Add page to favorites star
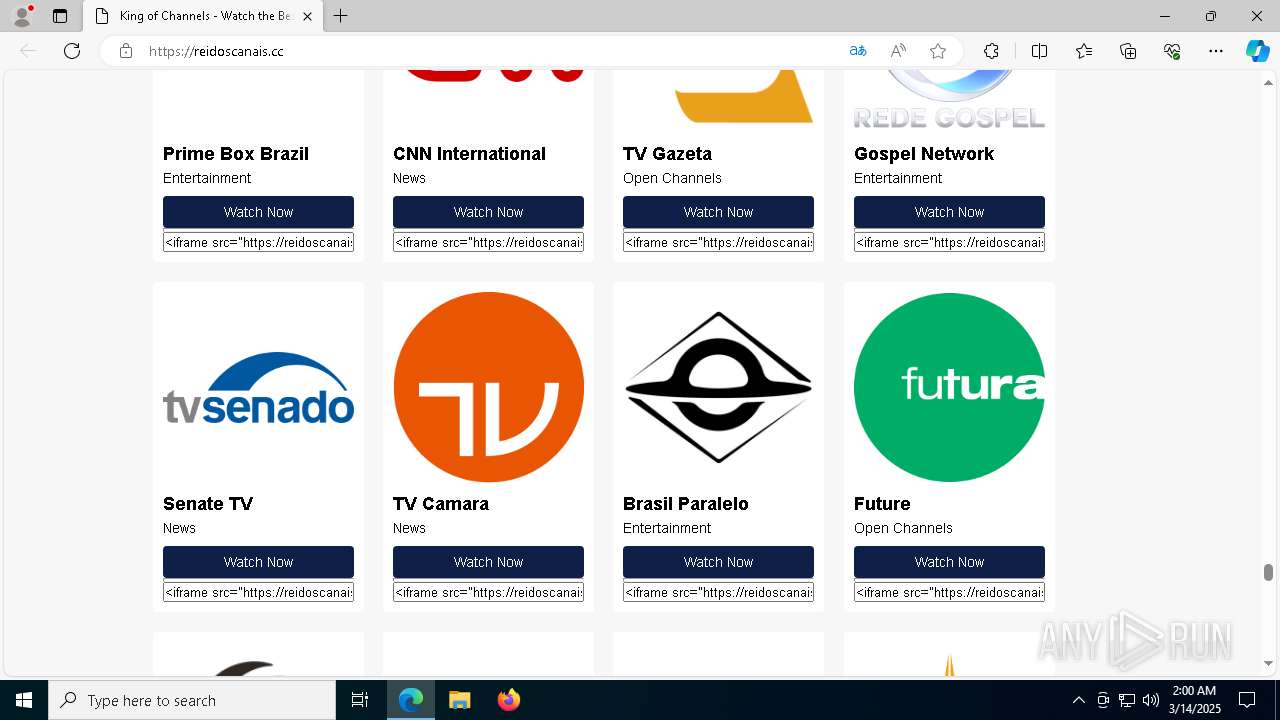 tap(938, 51)
